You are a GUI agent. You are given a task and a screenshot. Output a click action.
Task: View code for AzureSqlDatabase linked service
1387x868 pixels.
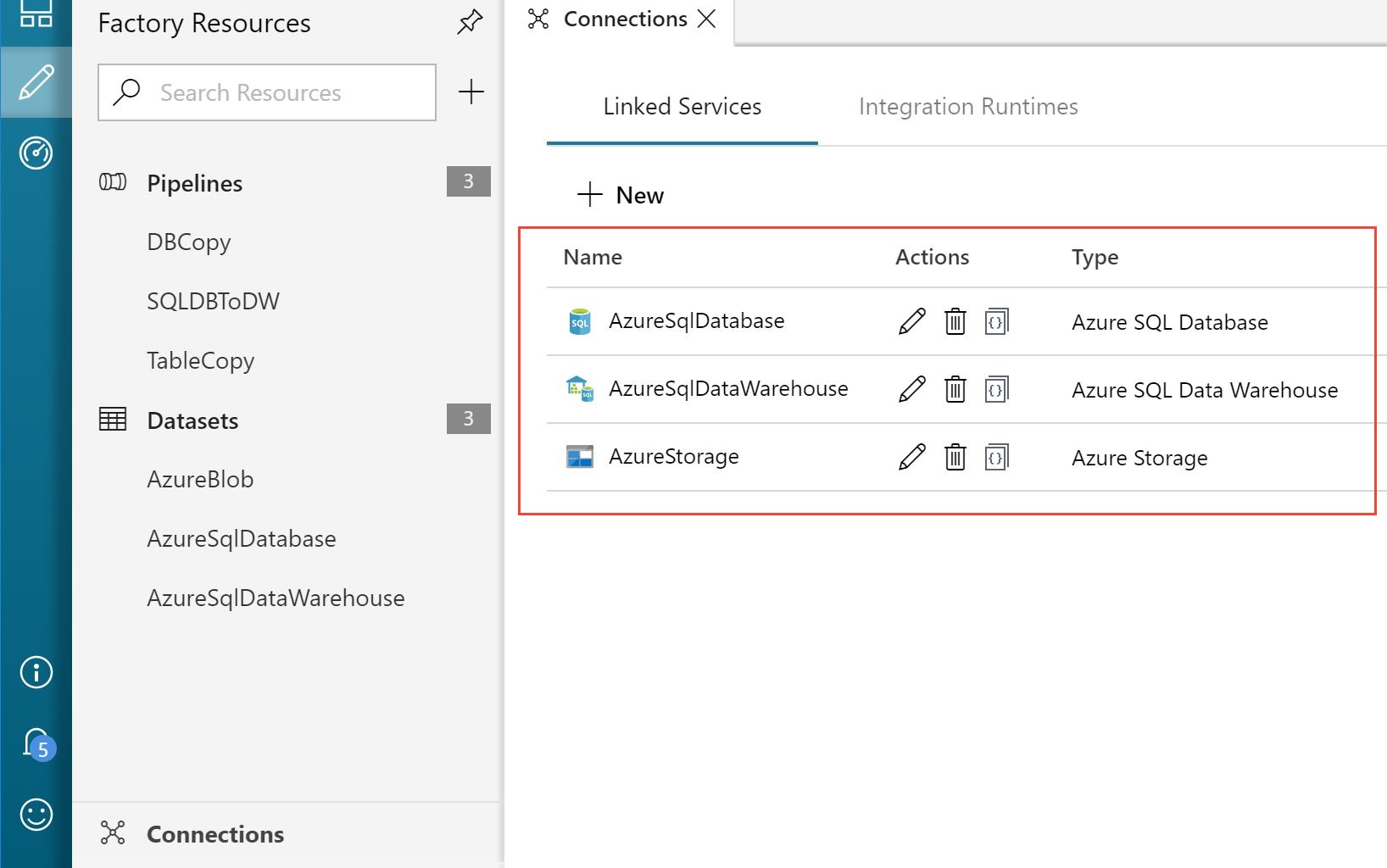coord(996,321)
